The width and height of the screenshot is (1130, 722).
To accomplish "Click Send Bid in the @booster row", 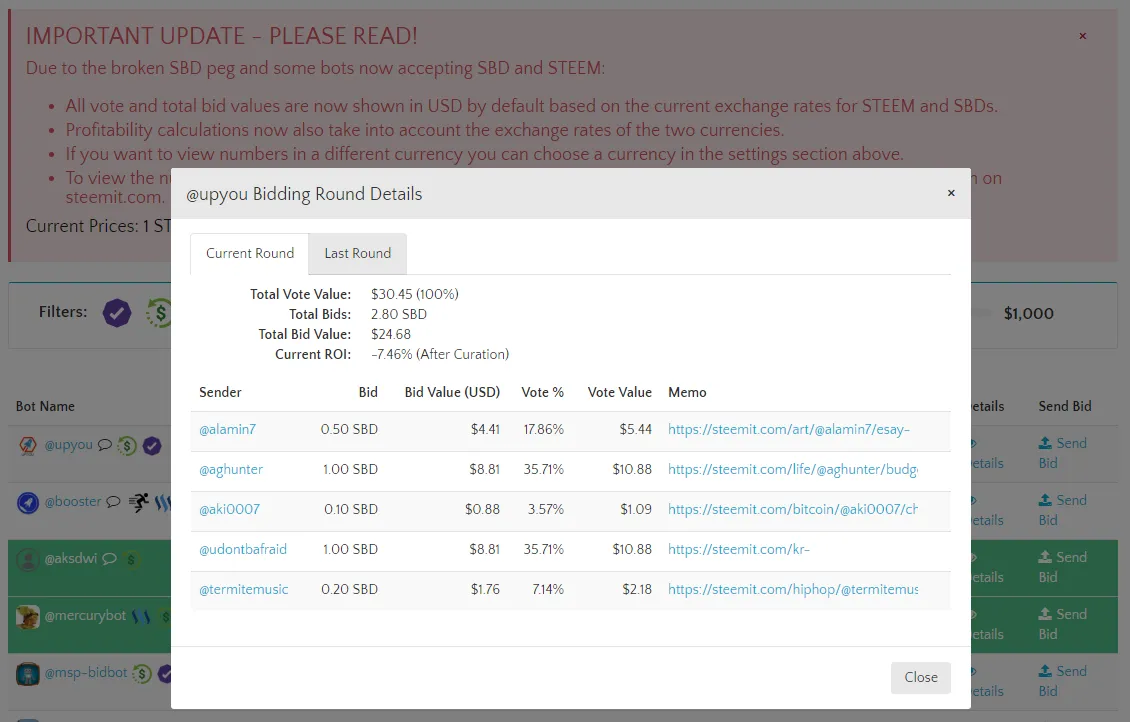I will (1062, 510).
